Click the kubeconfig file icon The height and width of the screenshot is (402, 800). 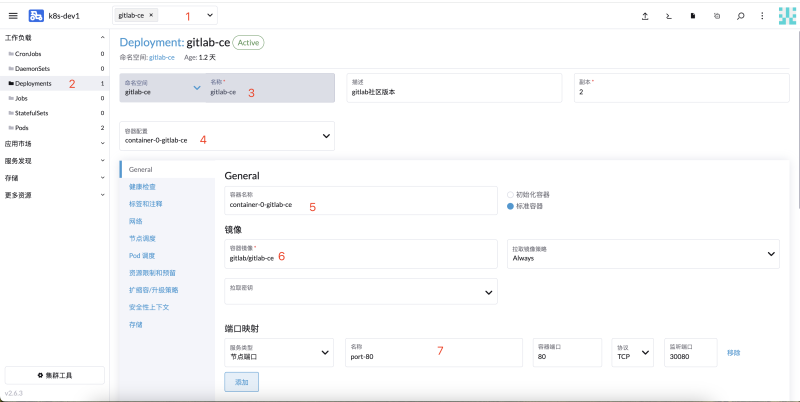693,16
